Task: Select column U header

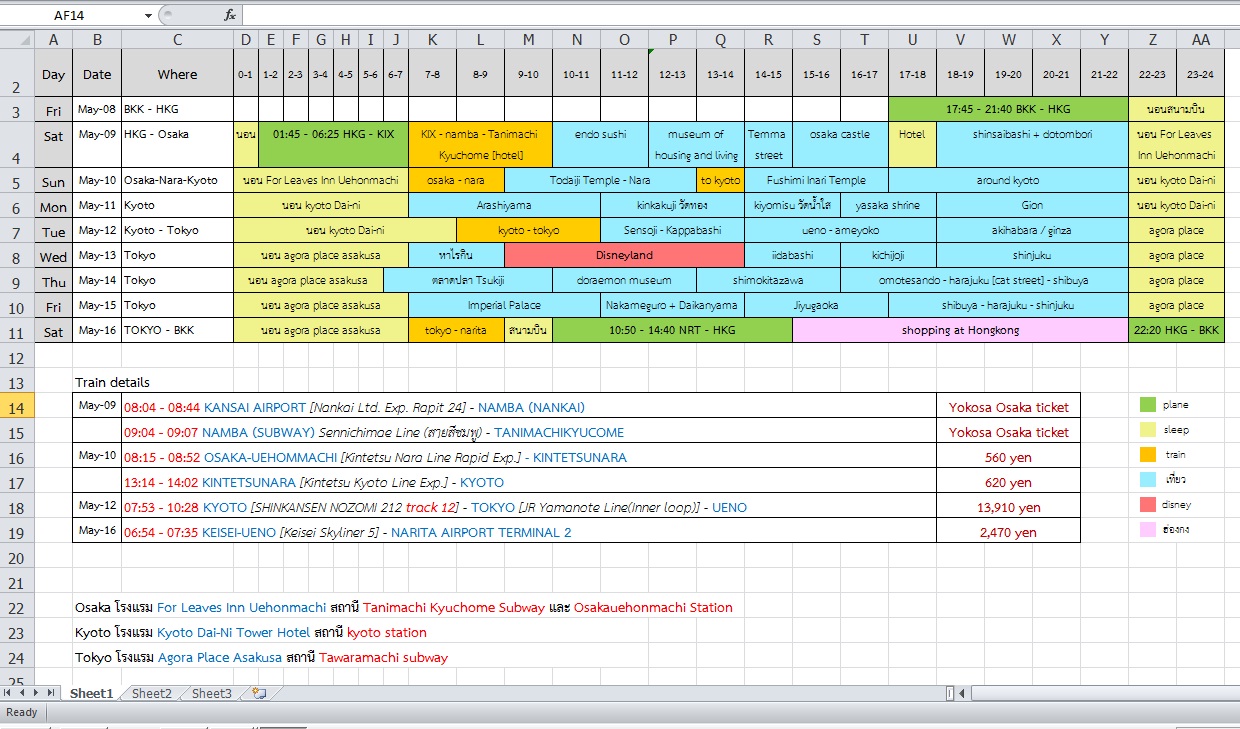Action: tap(912, 40)
